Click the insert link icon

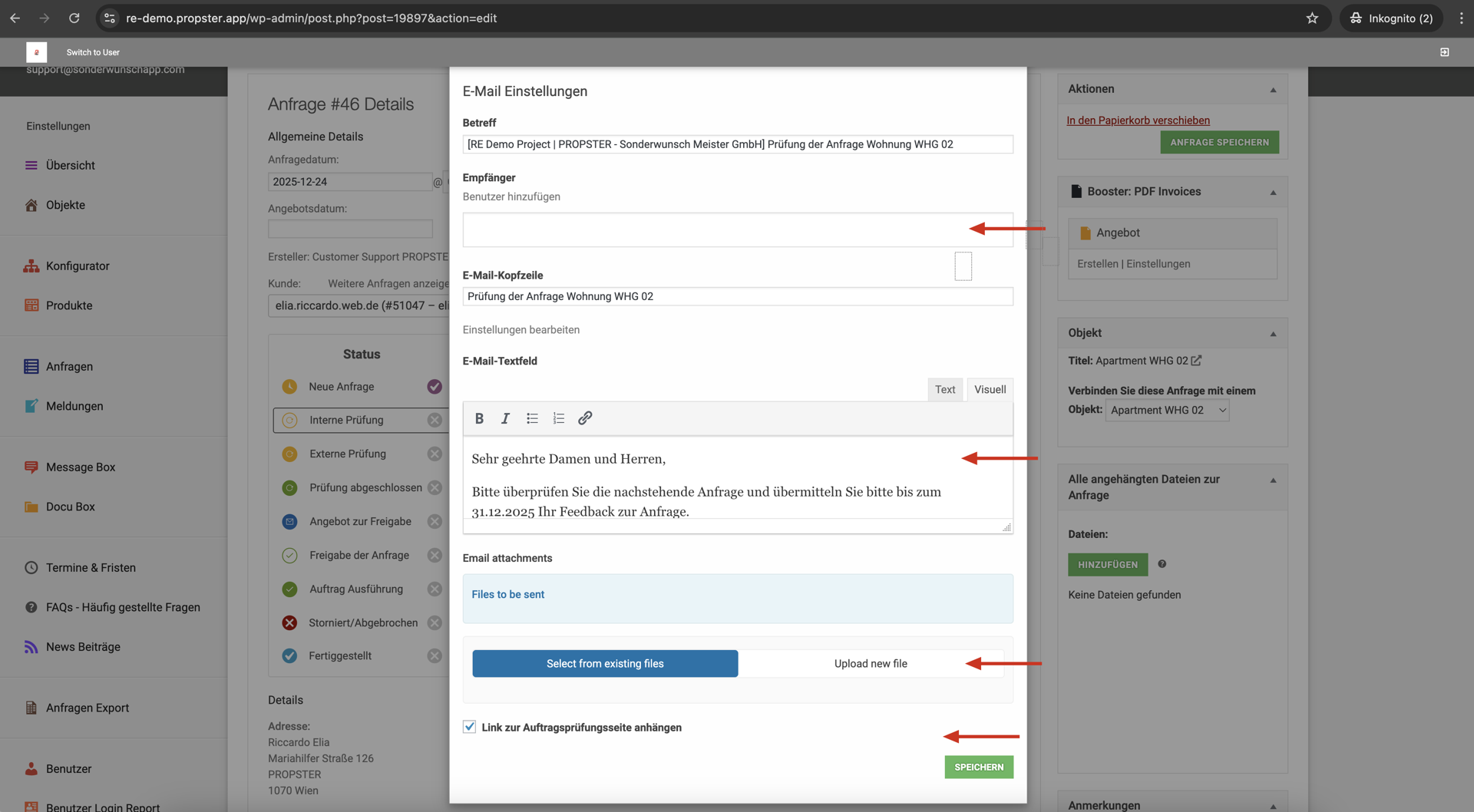tap(585, 418)
